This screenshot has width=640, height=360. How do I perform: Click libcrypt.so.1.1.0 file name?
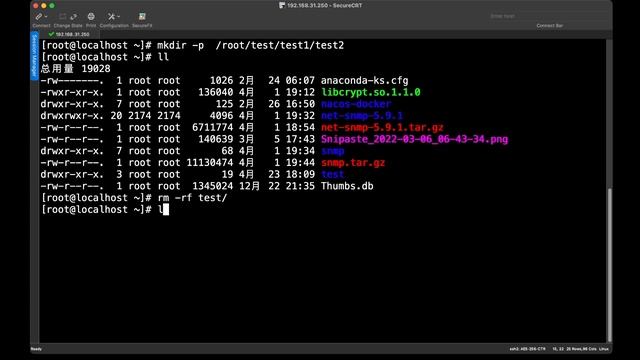[371, 92]
